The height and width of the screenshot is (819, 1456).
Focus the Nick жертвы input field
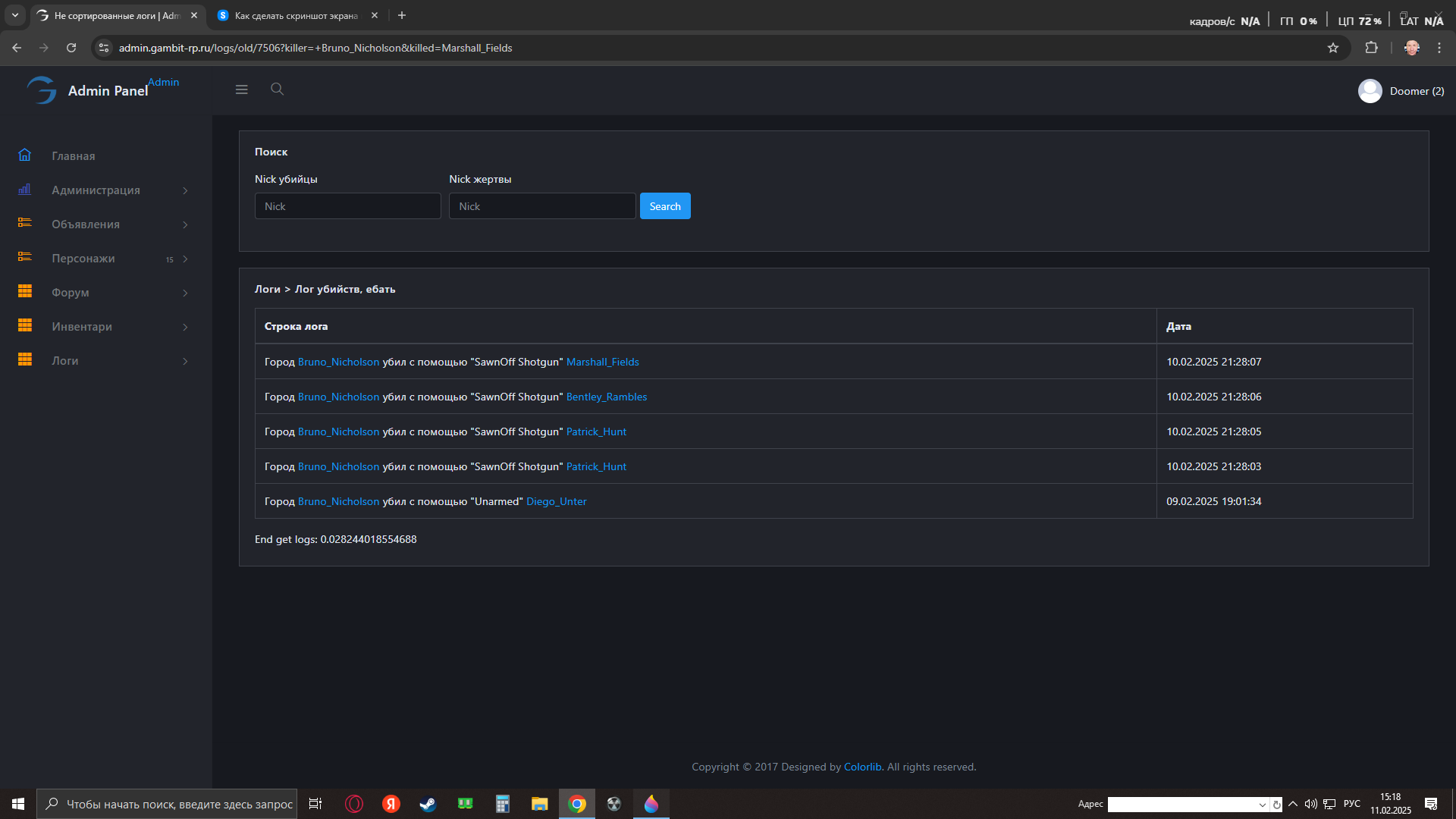(541, 206)
